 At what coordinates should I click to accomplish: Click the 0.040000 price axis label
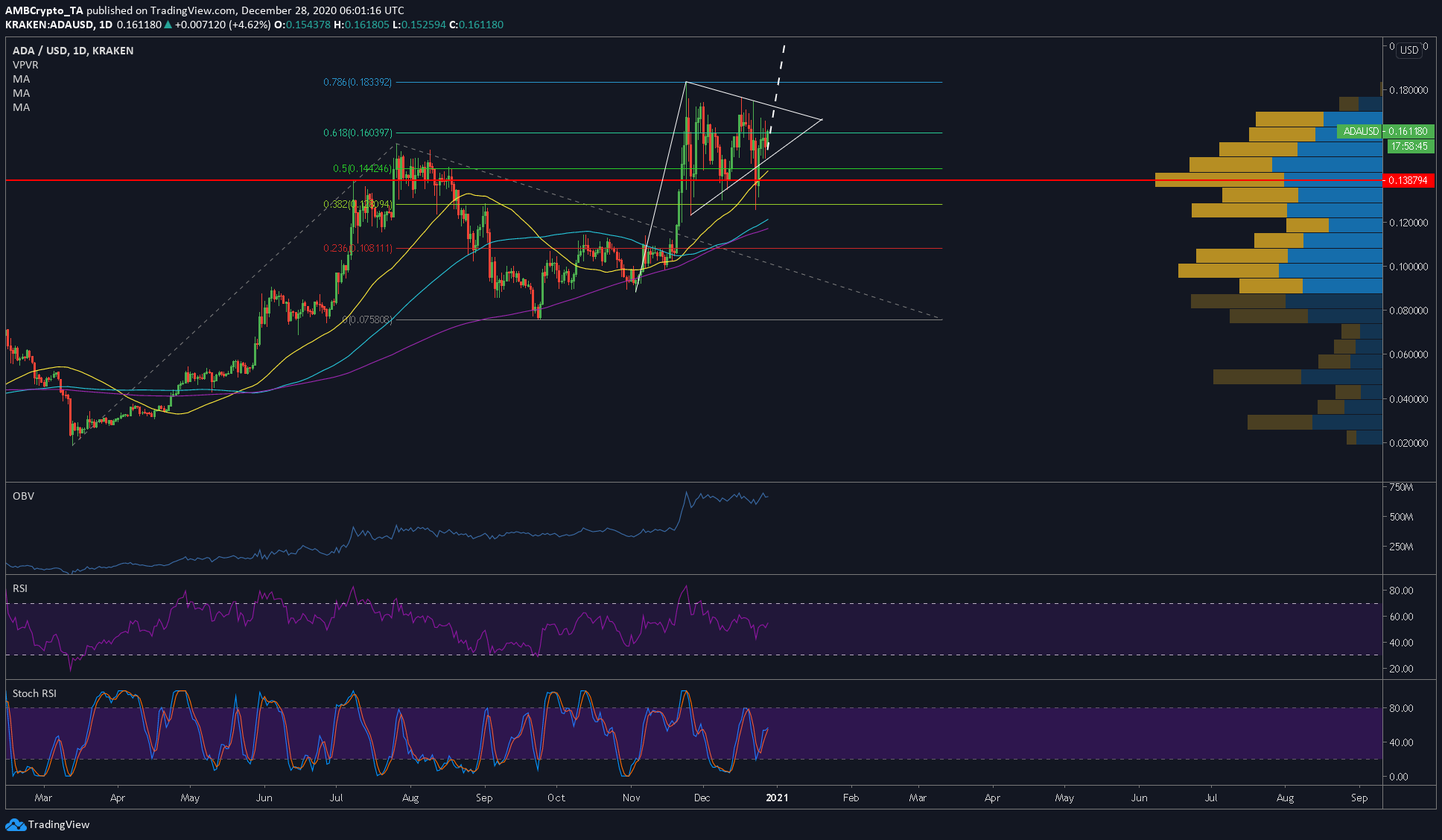(1408, 399)
